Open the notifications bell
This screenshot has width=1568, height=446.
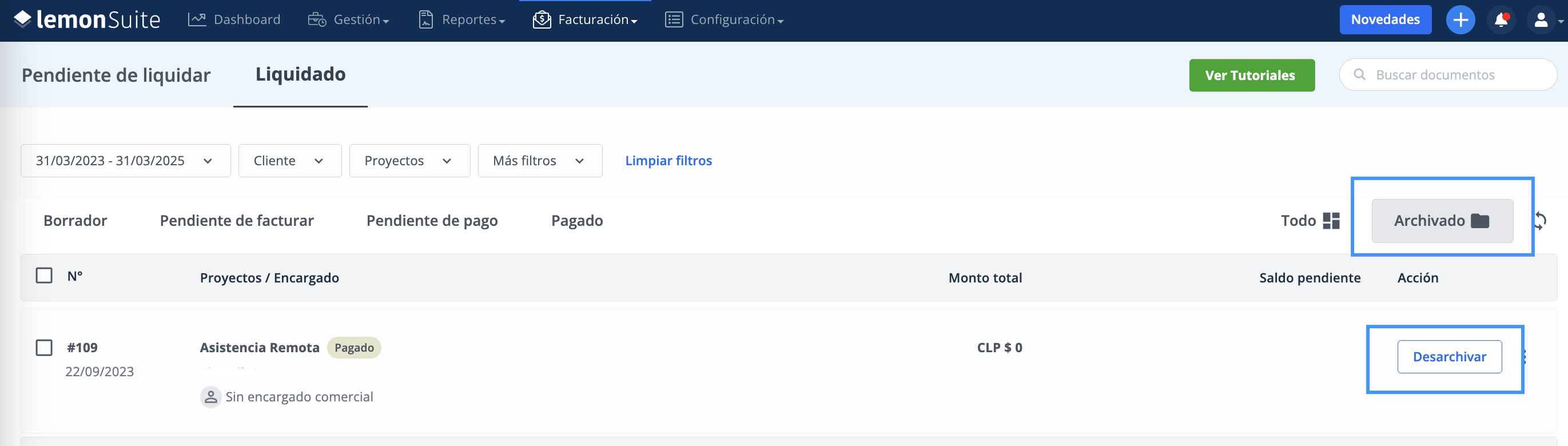[1501, 20]
